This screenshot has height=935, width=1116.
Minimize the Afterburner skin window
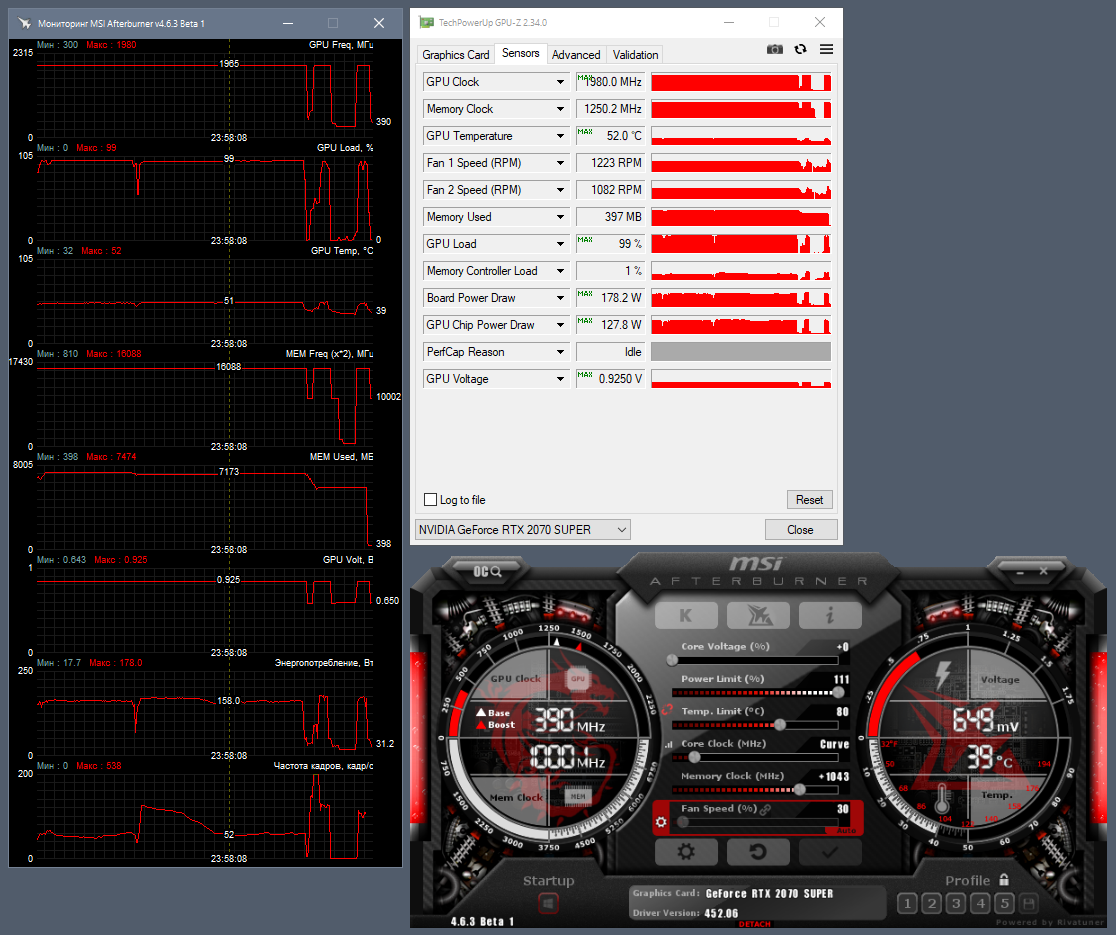(1020, 571)
